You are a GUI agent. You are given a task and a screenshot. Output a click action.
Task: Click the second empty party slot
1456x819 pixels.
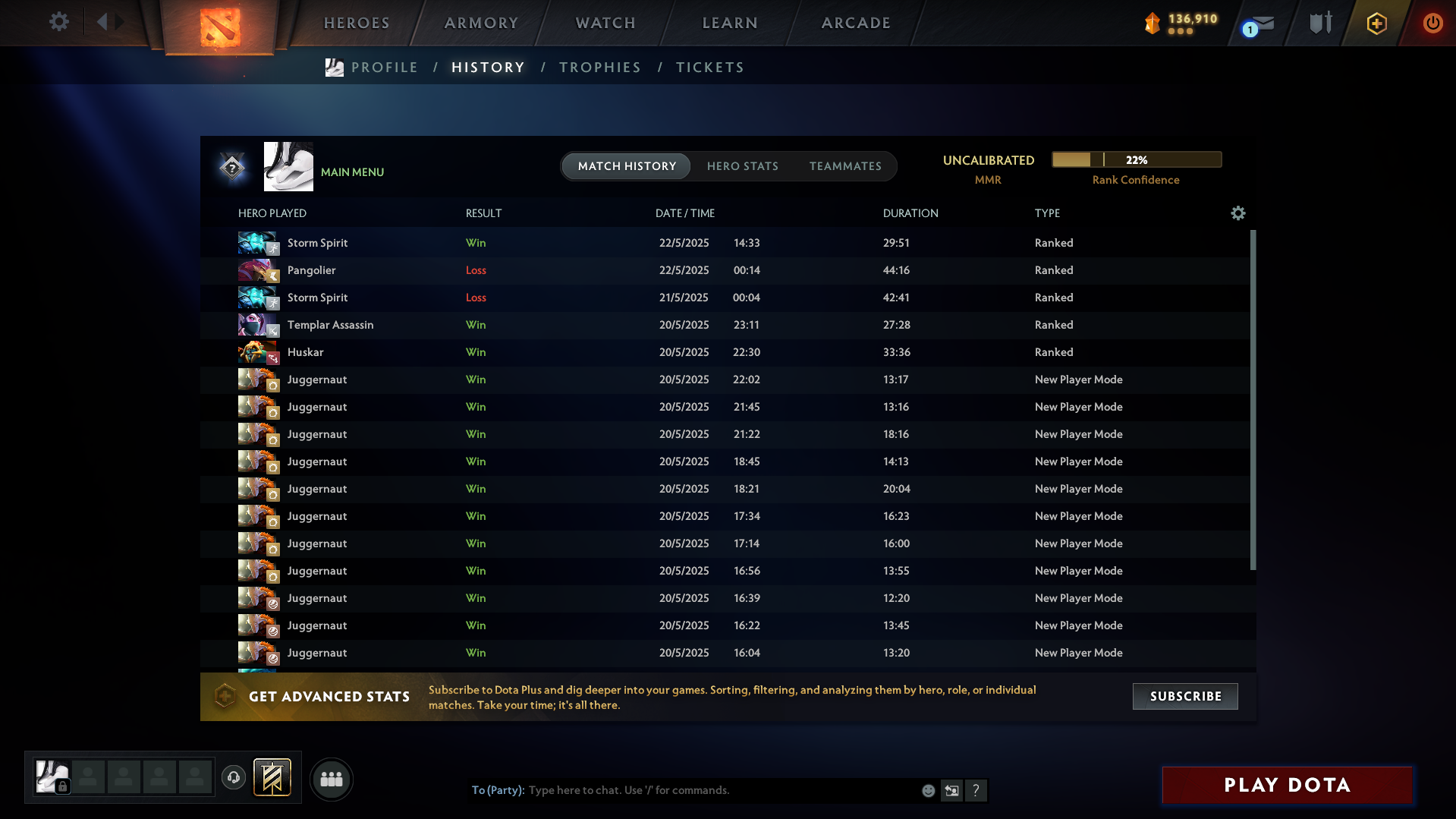(x=124, y=777)
